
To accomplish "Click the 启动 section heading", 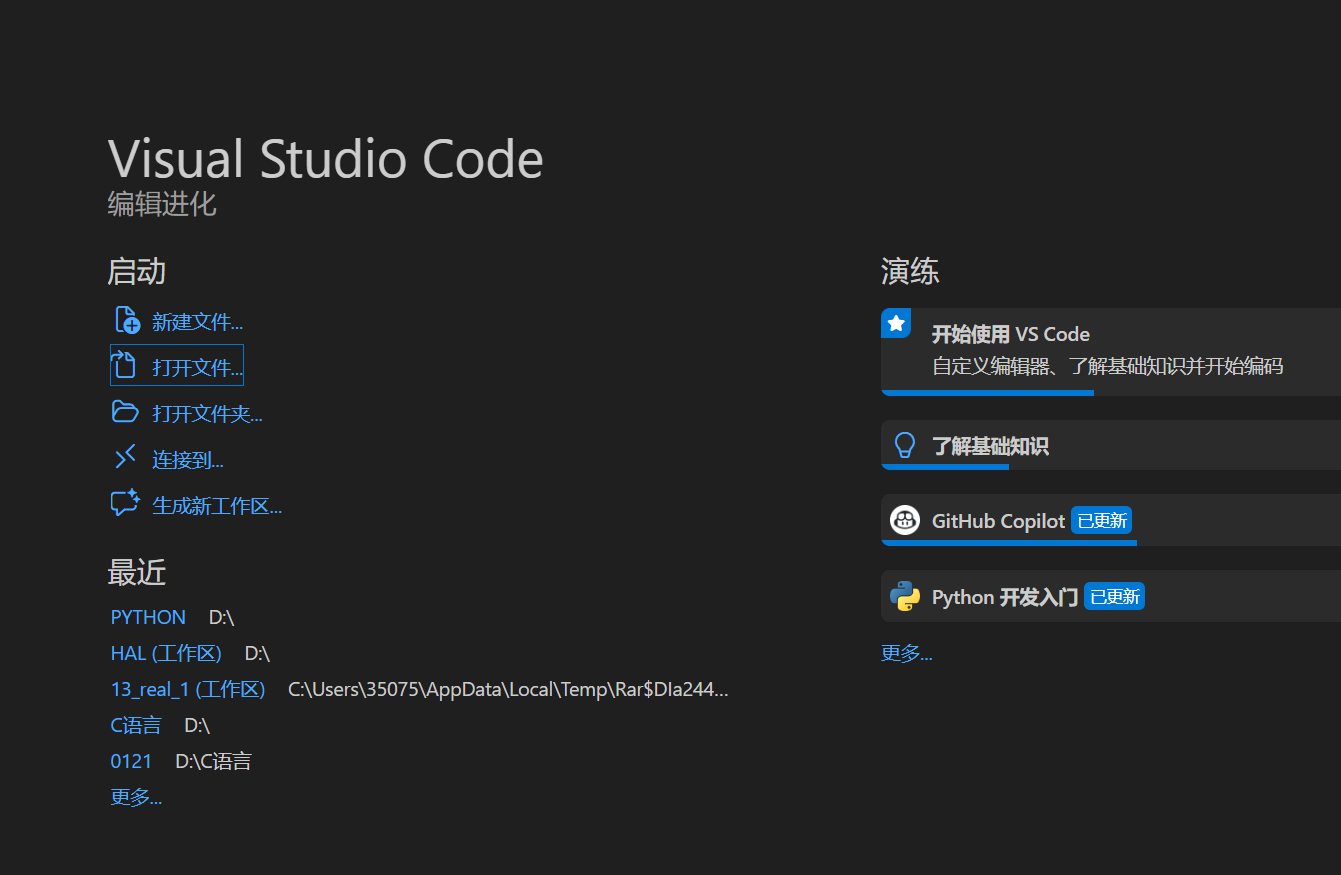I will tap(137, 271).
